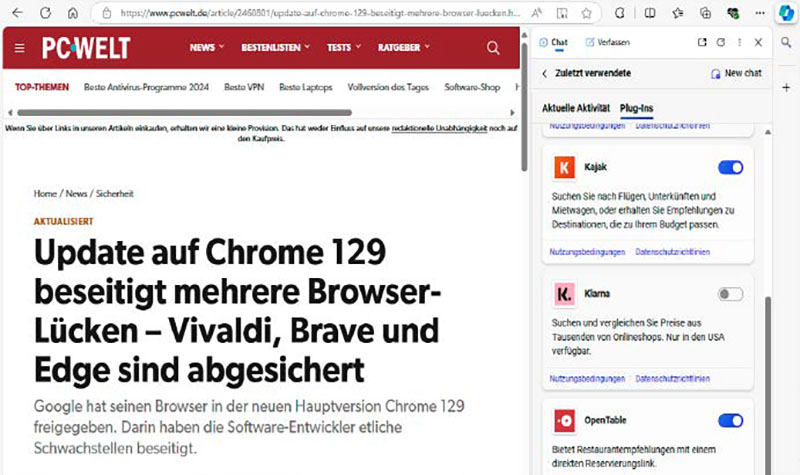Start a New chat

pyautogui.click(x=736, y=73)
